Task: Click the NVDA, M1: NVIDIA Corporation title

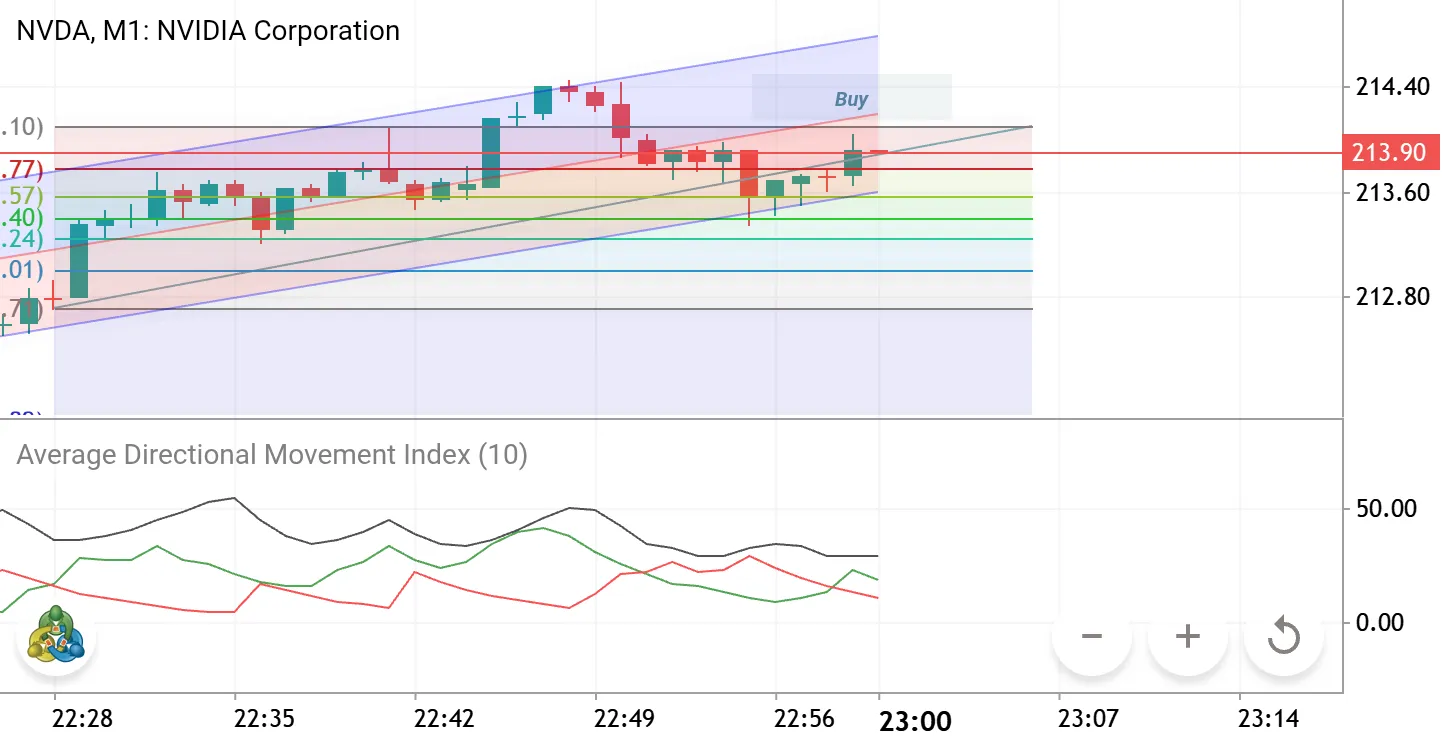Action: [208, 31]
